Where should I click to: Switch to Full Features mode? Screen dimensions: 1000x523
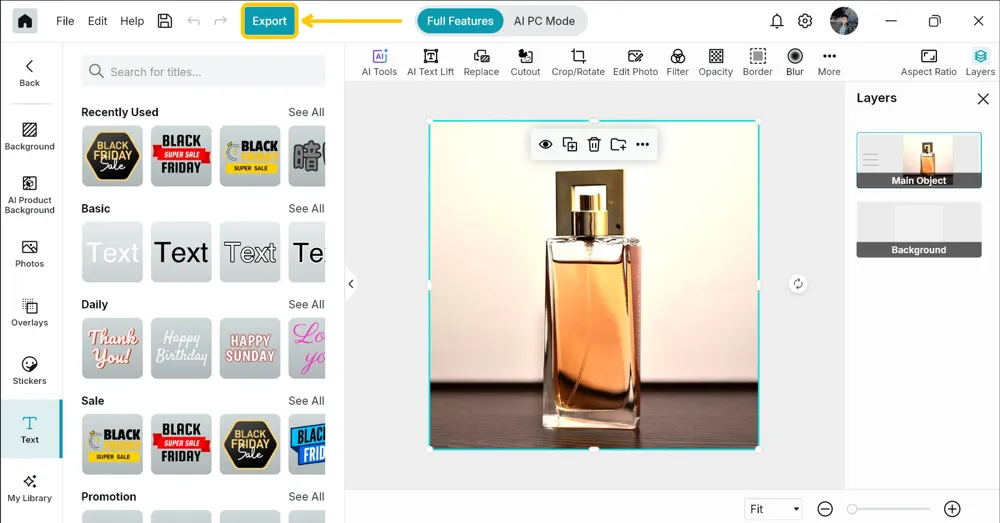pos(460,21)
